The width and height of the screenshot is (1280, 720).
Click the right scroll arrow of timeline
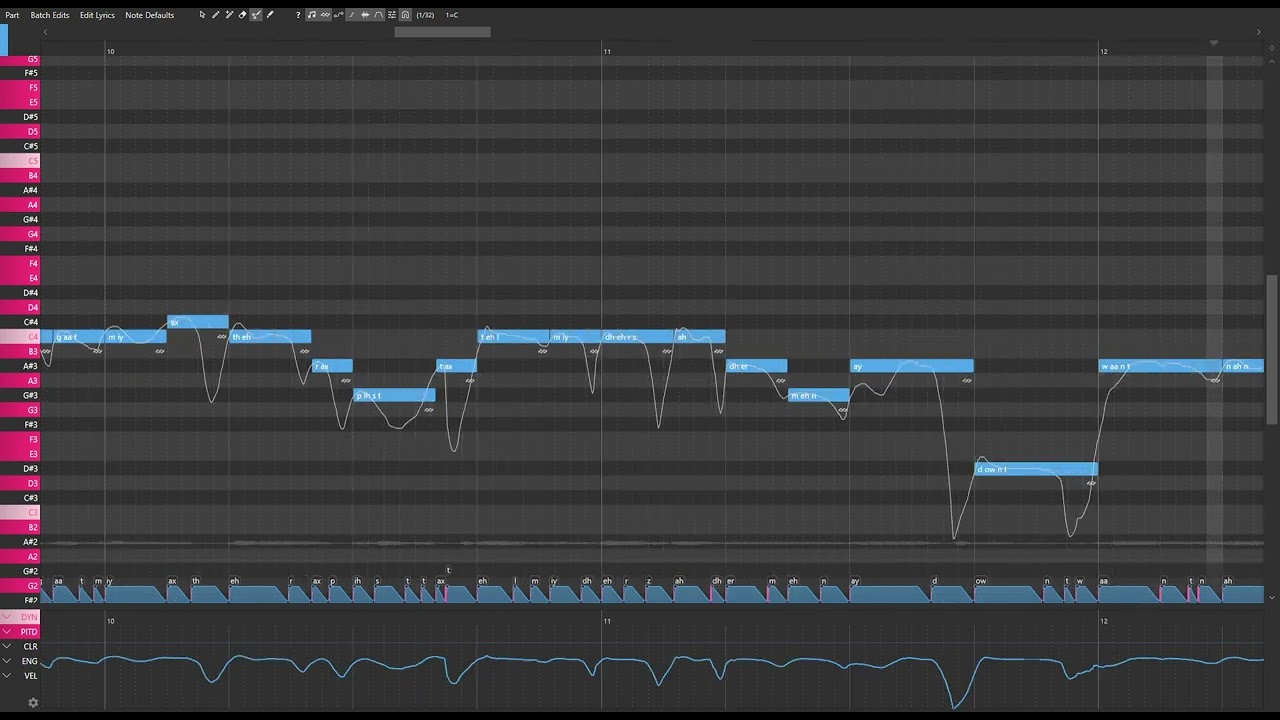click(x=1258, y=32)
